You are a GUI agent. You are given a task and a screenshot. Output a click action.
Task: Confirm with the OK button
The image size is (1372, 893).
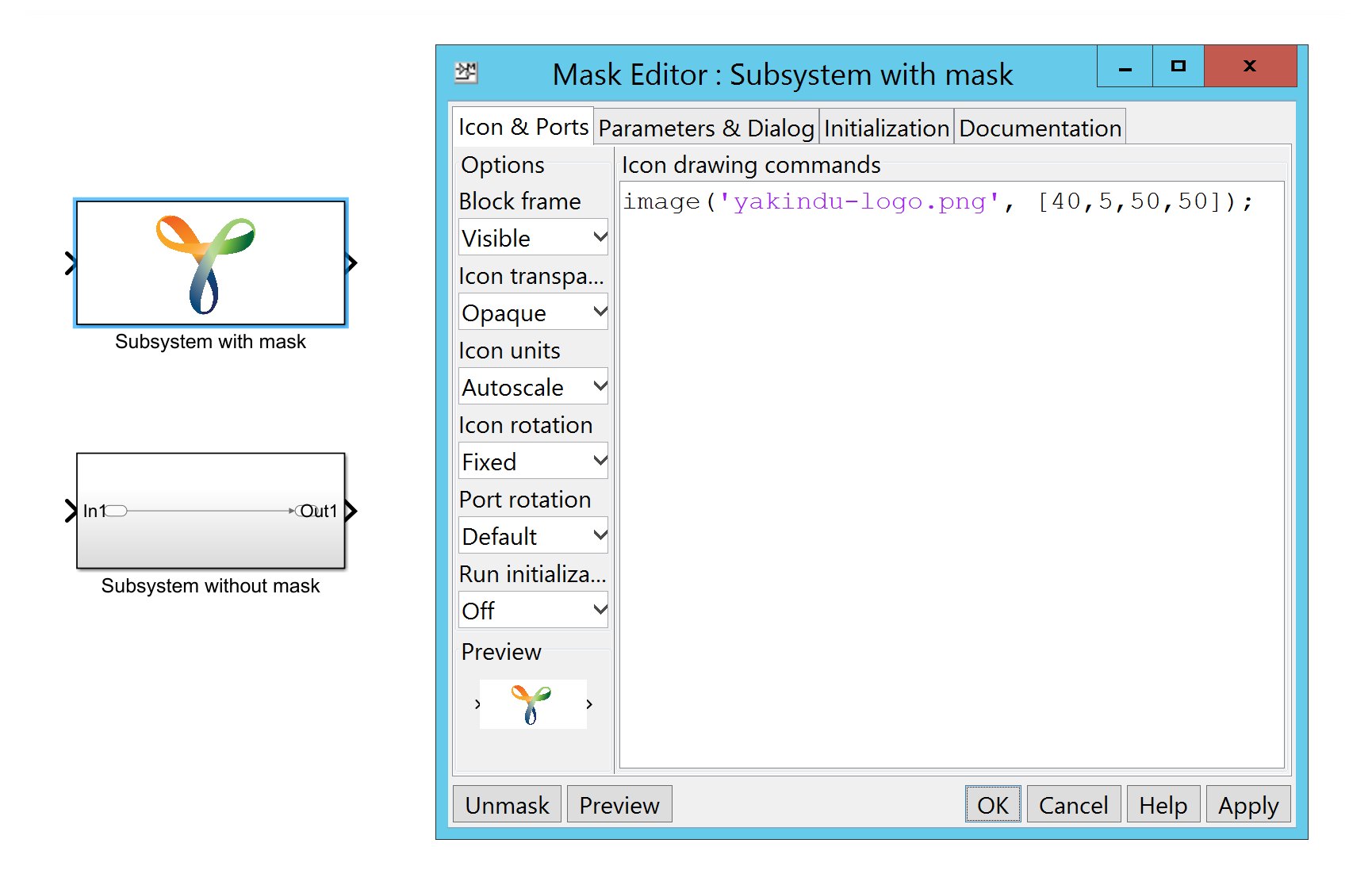pos(993,804)
